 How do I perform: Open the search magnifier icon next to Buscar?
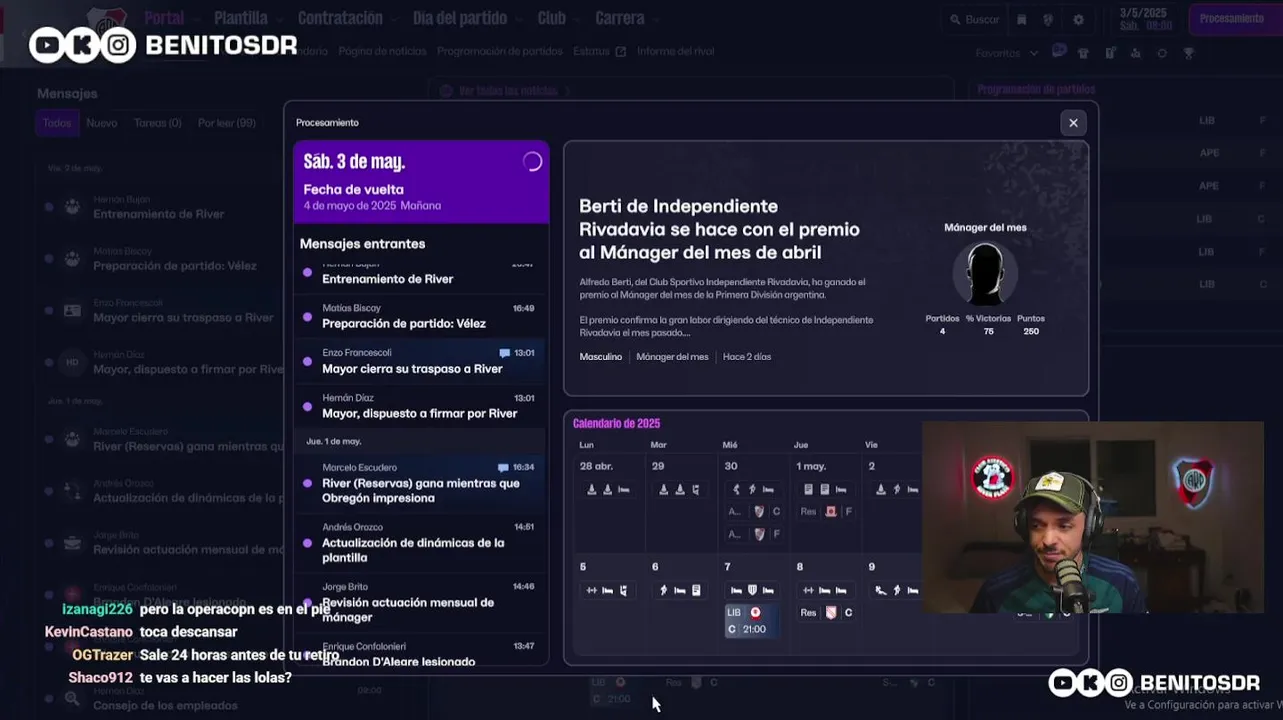click(955, 20)
